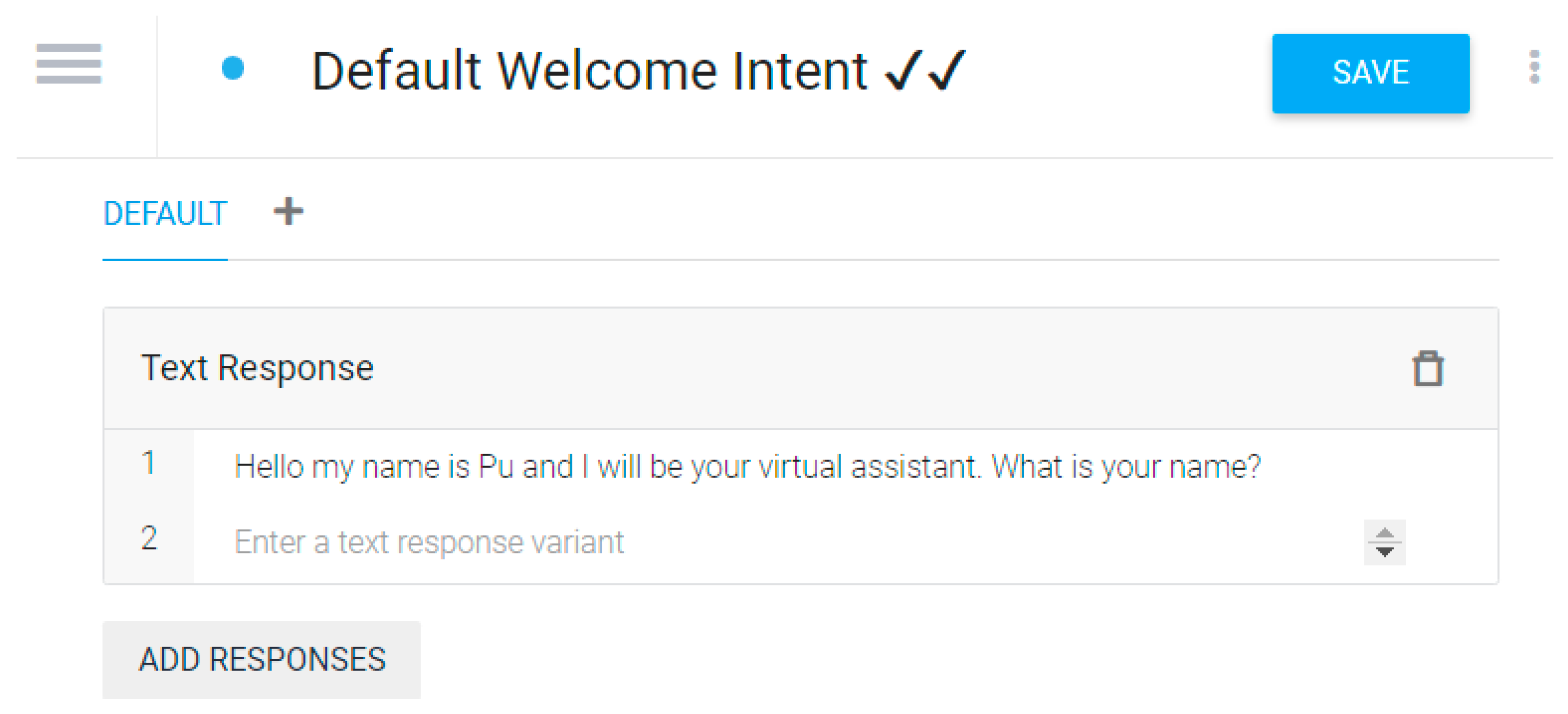1568x714 pixels.
Task: Delete the Text Response using trash icon
Action: (x=1427, y=369)
